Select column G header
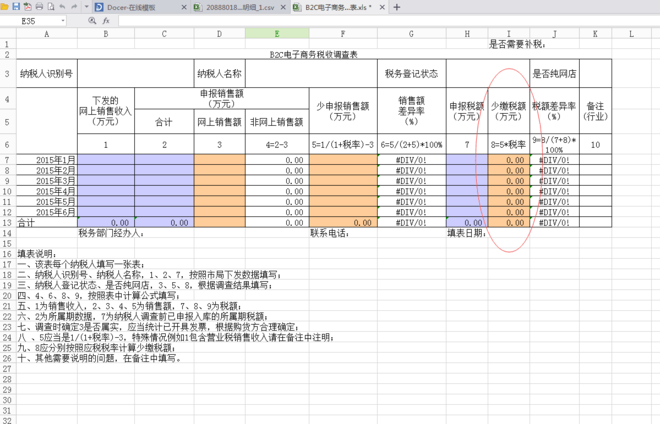 click(x=412, y=34)
